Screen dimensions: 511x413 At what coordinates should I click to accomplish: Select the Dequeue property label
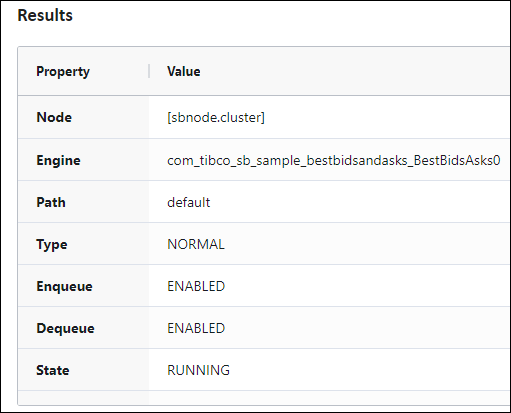pos(66,329)
